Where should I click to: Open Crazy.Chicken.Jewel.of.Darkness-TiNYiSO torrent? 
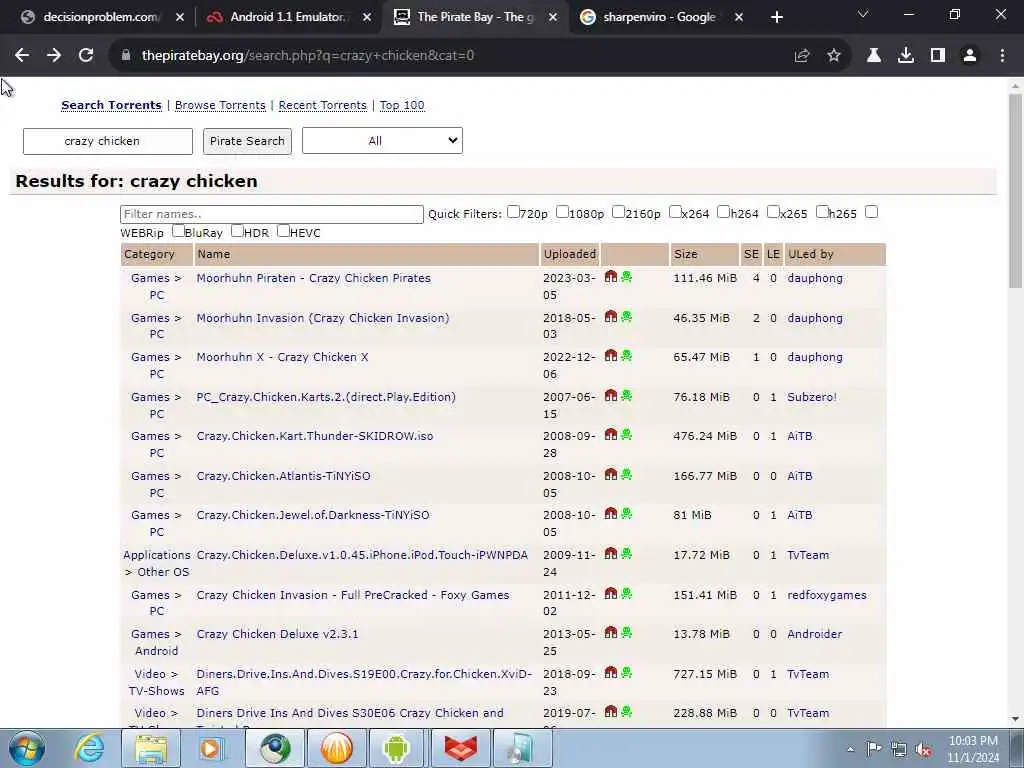tap(313, 515)
